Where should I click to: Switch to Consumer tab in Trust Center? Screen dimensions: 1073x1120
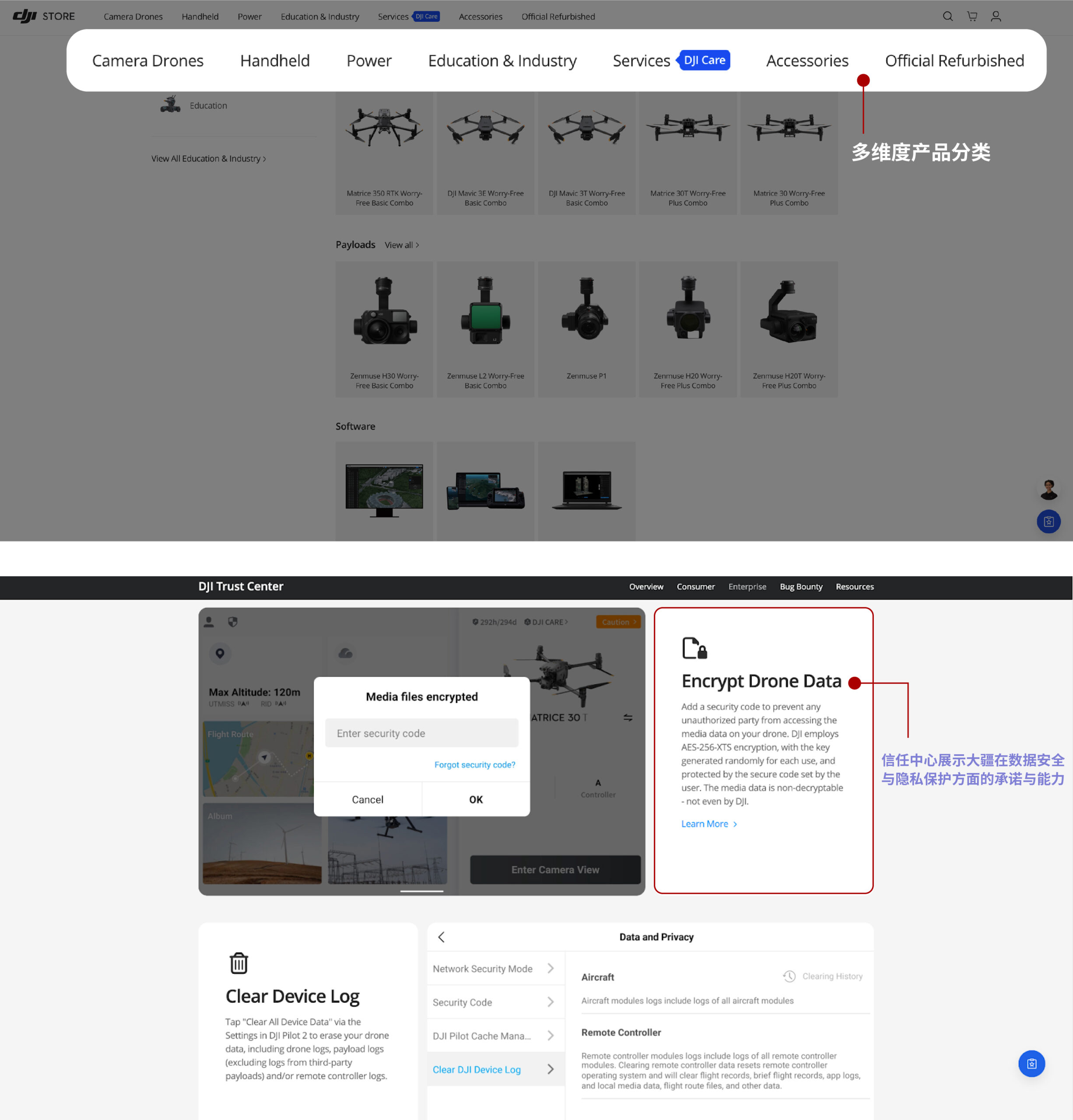pos(696,586)
